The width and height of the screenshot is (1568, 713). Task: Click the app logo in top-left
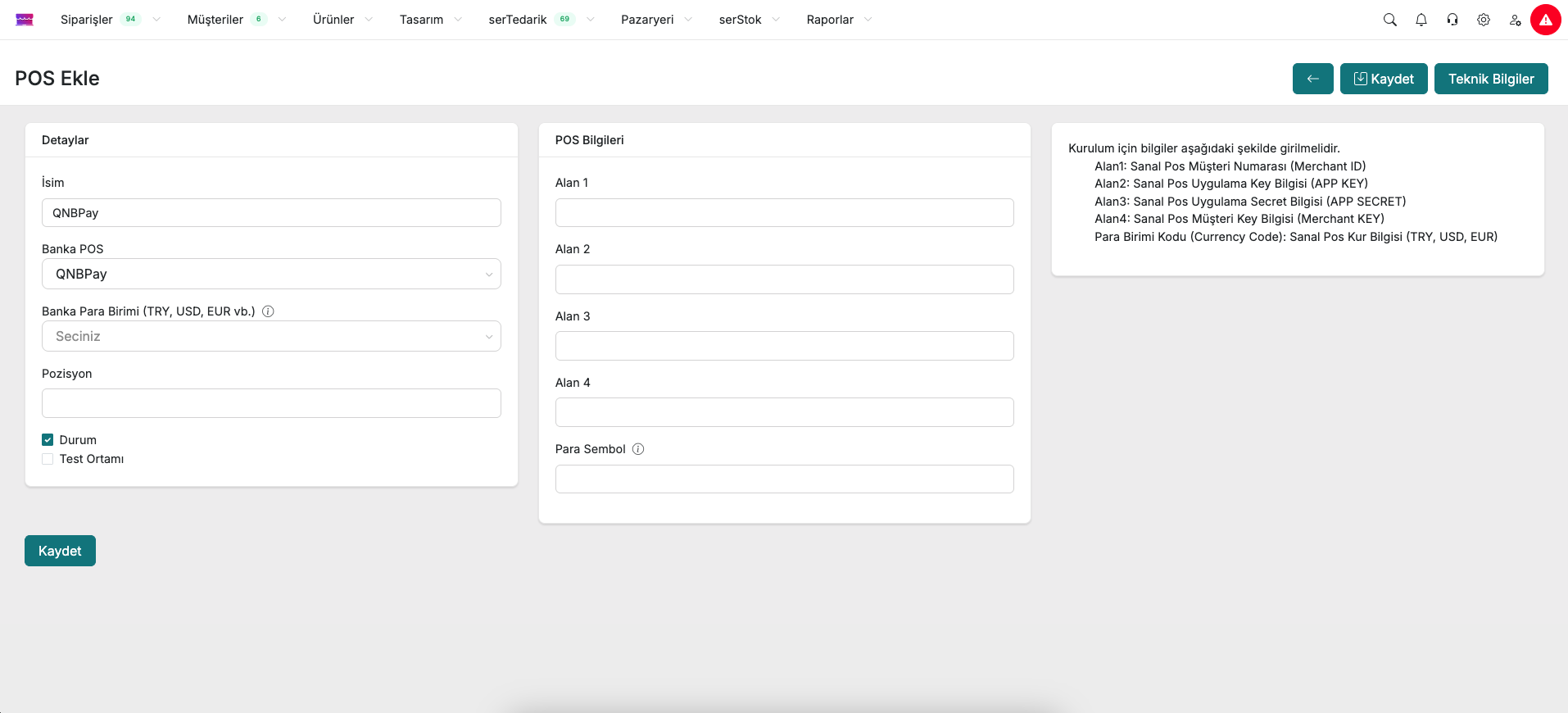(25, 20)
